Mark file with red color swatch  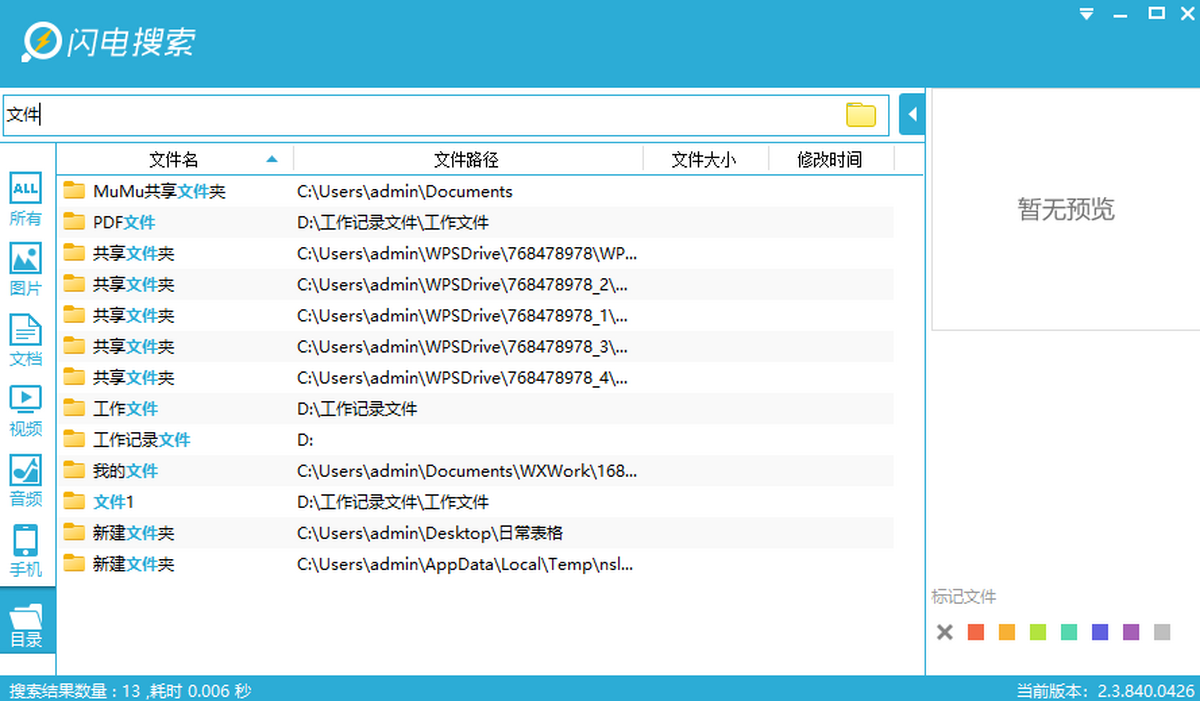point(976,632)
